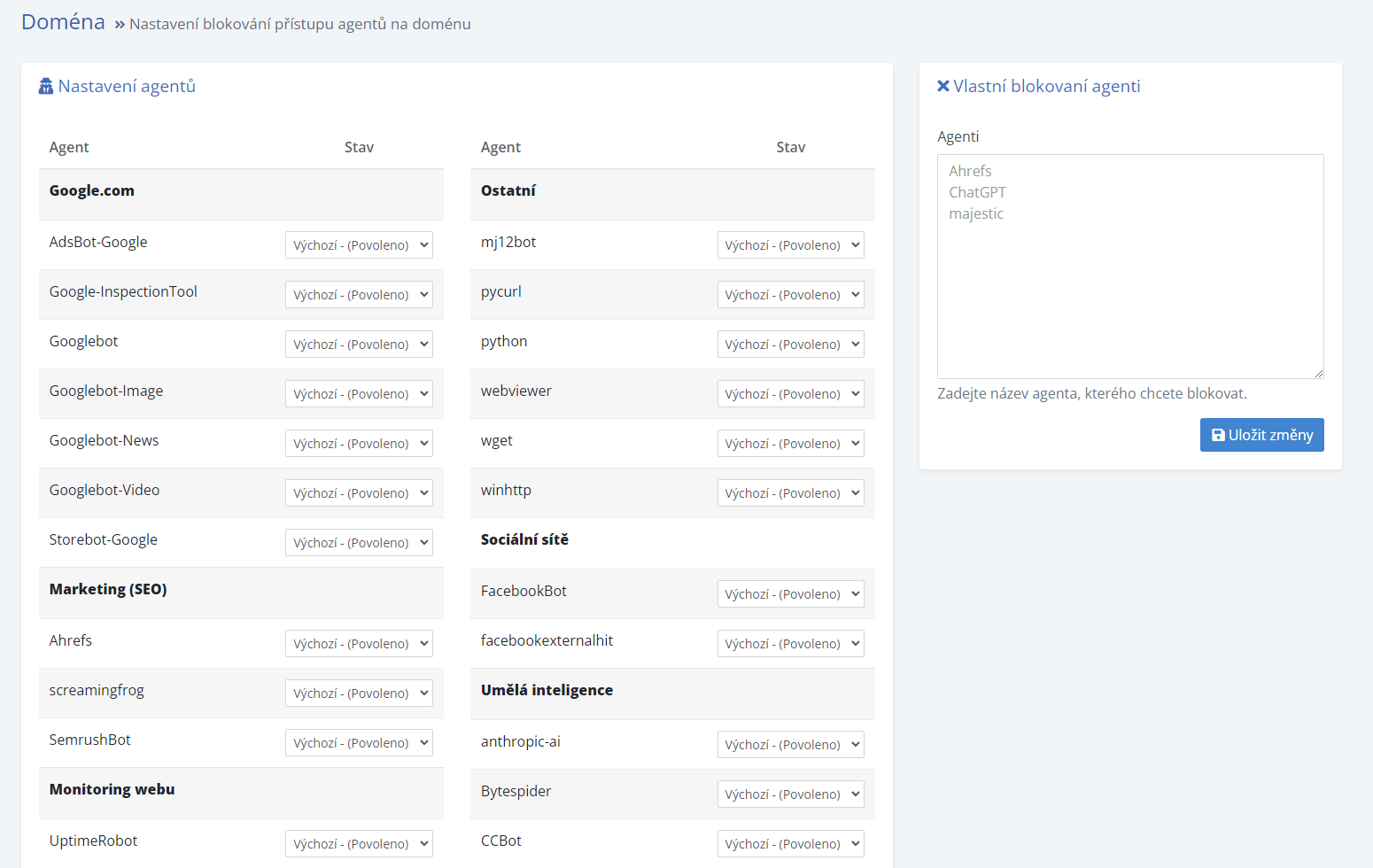1373x868 pixels.
Task: Click the Uložit změny save button
Action: tap(1261, 435)
